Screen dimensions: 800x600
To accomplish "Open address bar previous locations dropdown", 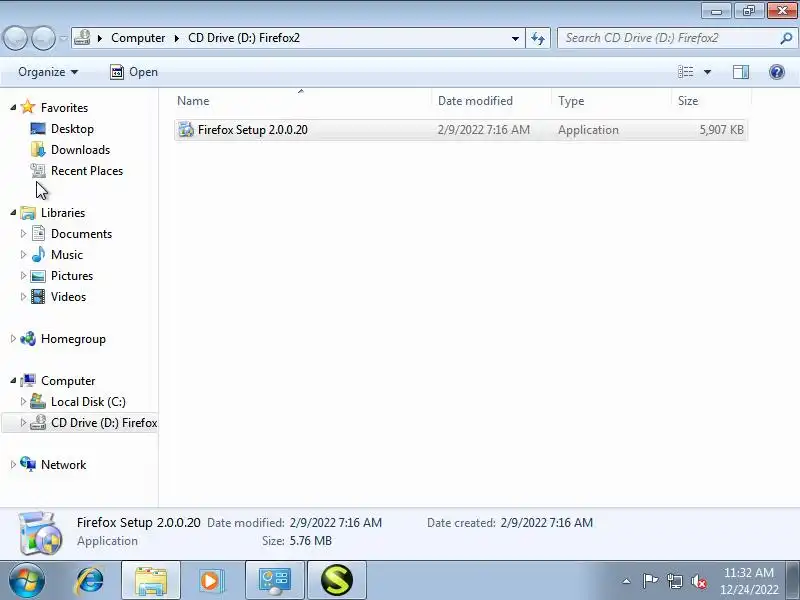I will tap(515, 38).
